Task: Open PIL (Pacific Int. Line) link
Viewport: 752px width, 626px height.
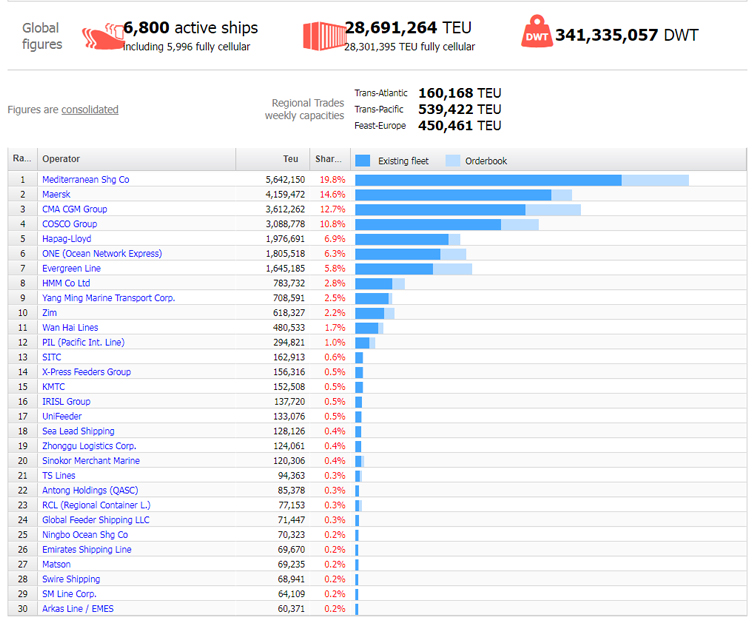Action: point(83,343)
